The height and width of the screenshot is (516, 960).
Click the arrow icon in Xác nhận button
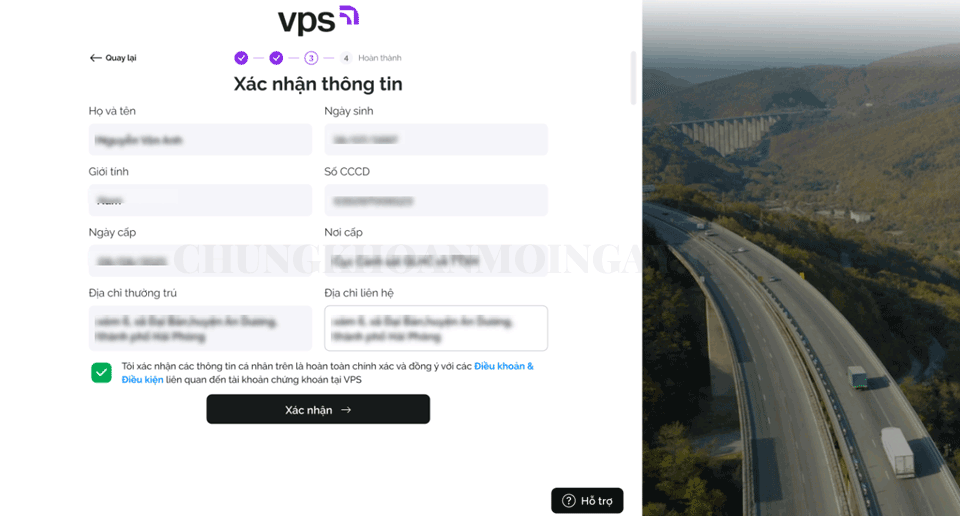tap(346, 409)
